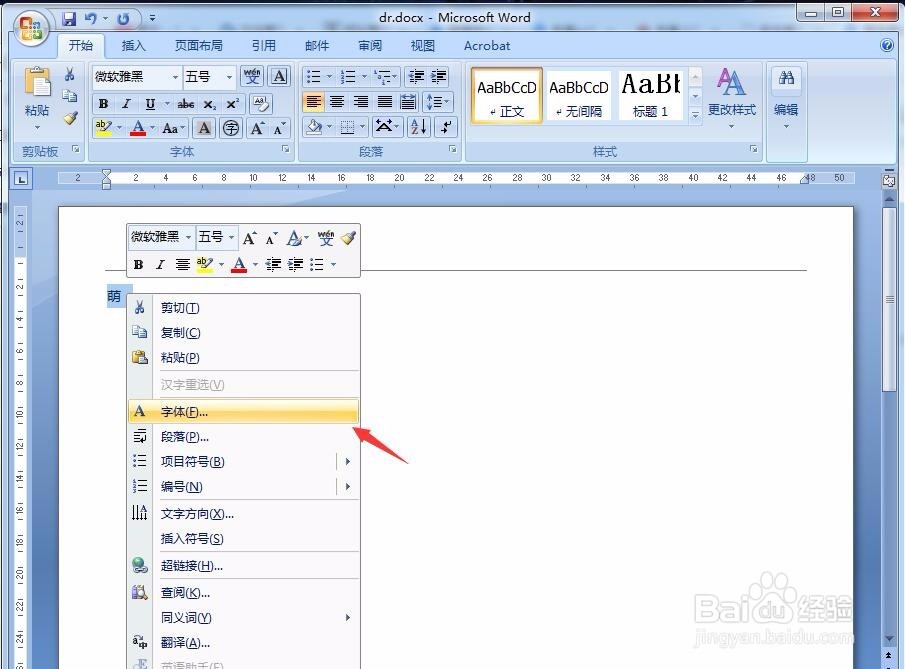
Task: Choose 超链接(H)... in context menu
Action: [x=243, y=566]
